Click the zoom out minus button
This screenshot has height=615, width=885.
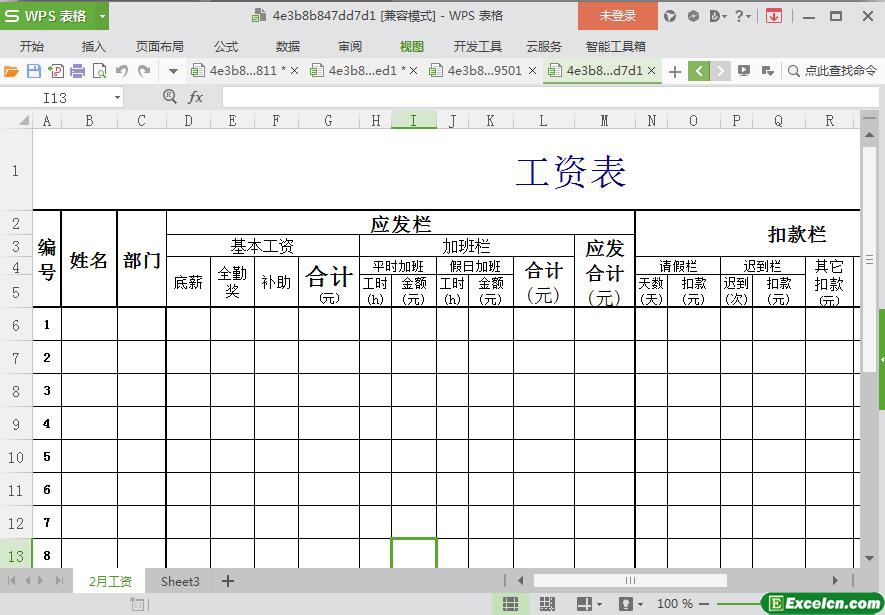(703, 604)
